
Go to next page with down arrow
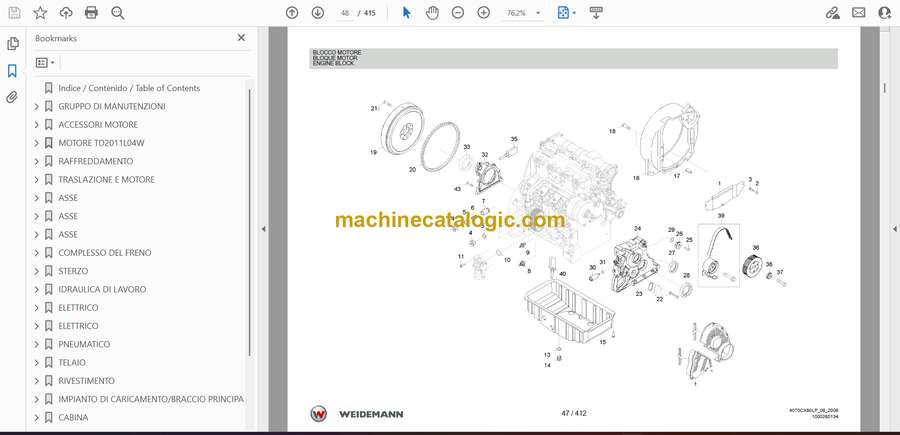point(318,13)
